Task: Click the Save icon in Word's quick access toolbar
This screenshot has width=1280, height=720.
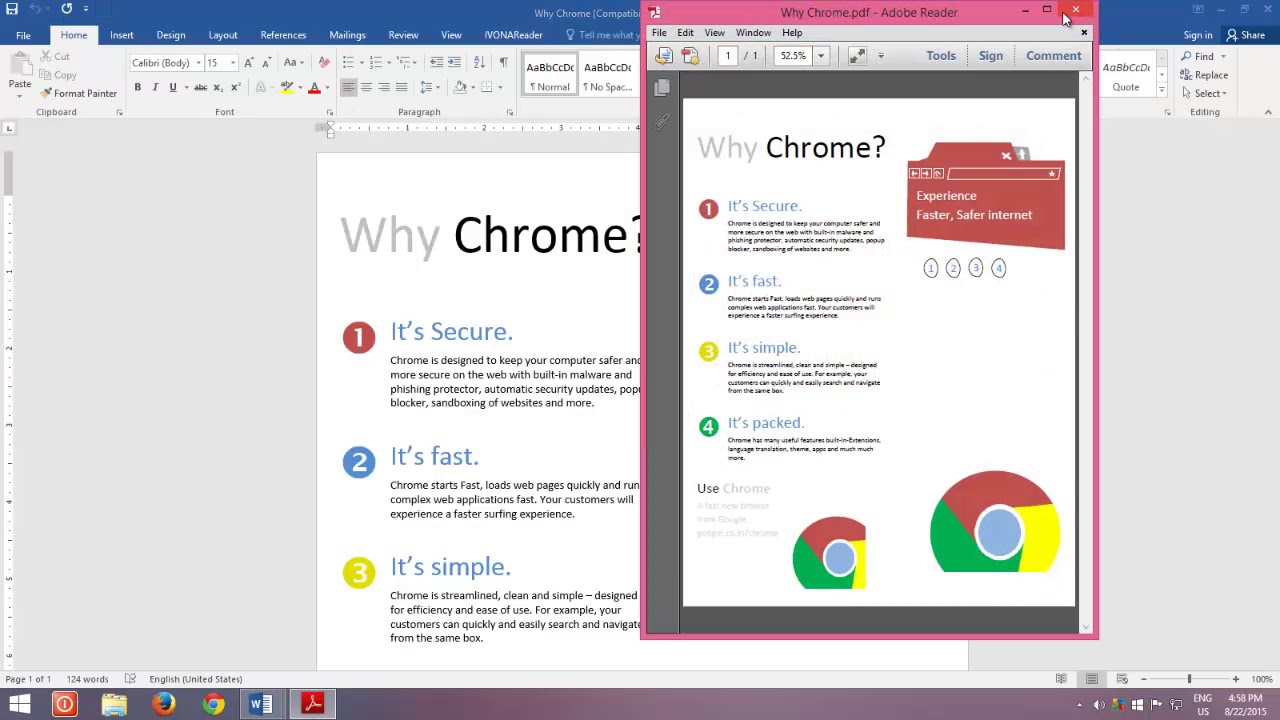Action: coord(11,9)
